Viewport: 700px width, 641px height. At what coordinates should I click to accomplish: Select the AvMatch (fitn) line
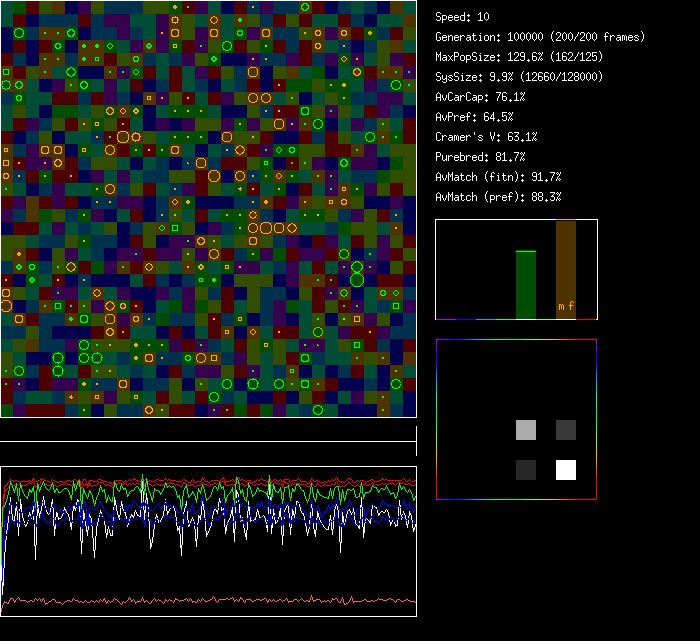point(498,177)
